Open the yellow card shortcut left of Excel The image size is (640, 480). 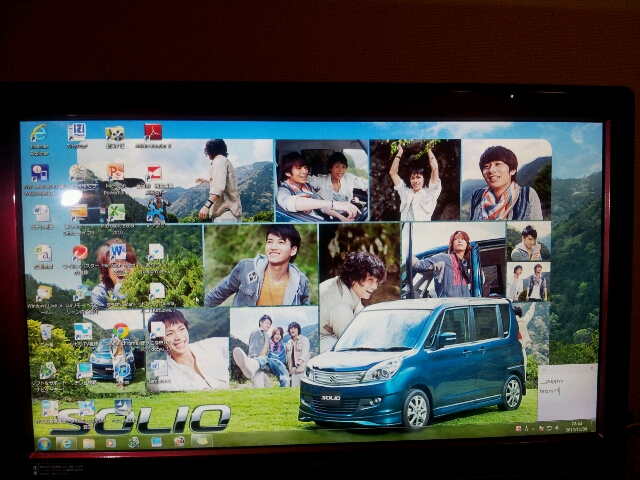pyautogui.click(x=78, y=220)
